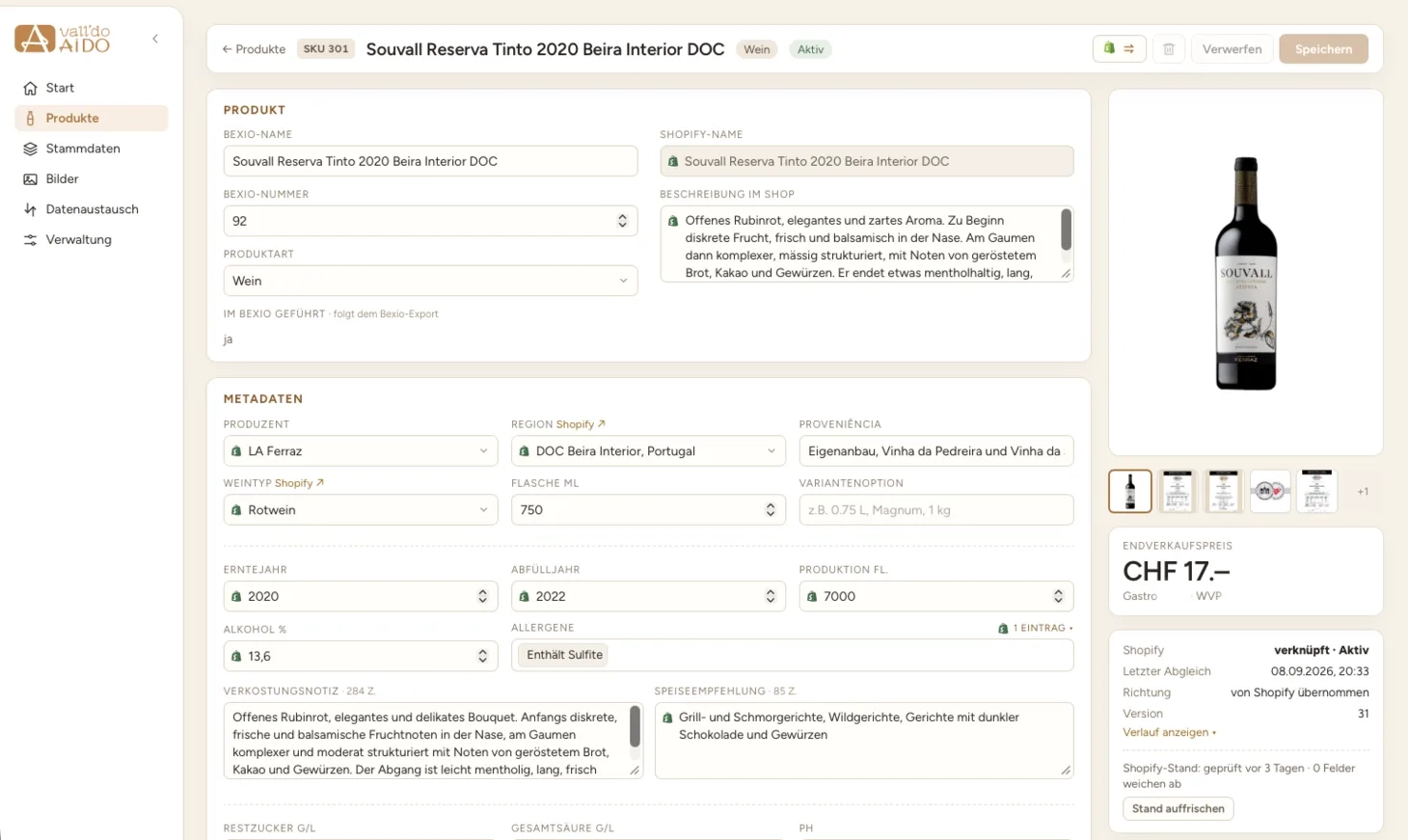Select the wine bottle thumbnail
The width and height of the screenshot is (1408, 840).
(1130, 492)
